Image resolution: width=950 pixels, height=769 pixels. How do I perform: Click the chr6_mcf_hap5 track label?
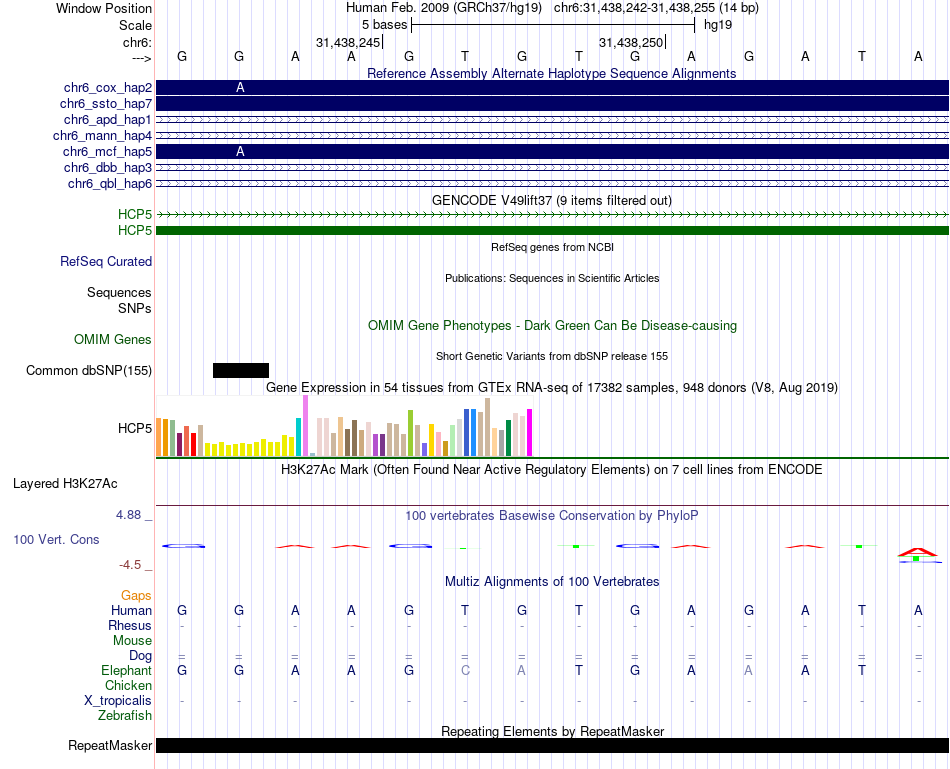pos(107,151)
